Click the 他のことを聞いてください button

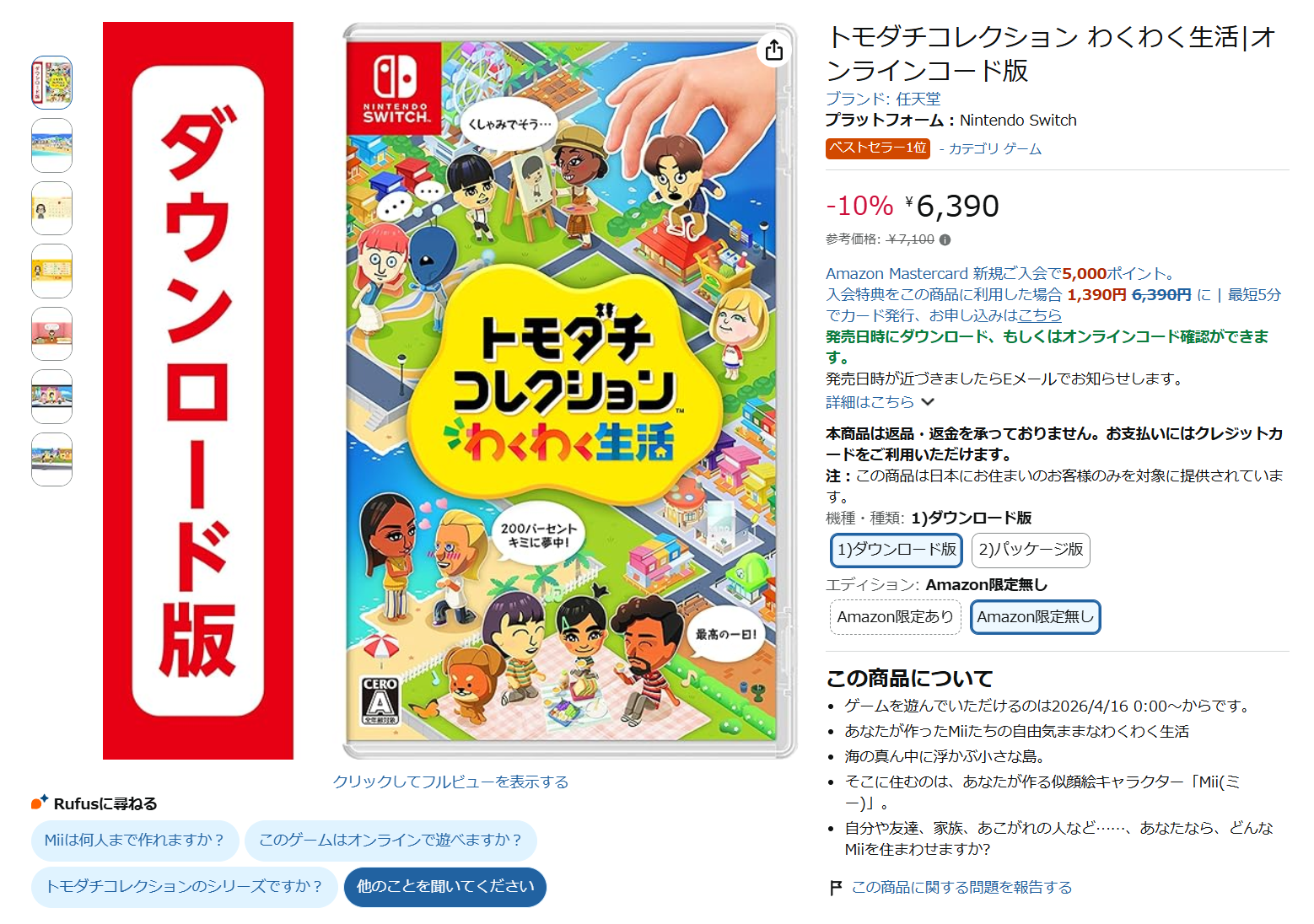click(445, 887)
